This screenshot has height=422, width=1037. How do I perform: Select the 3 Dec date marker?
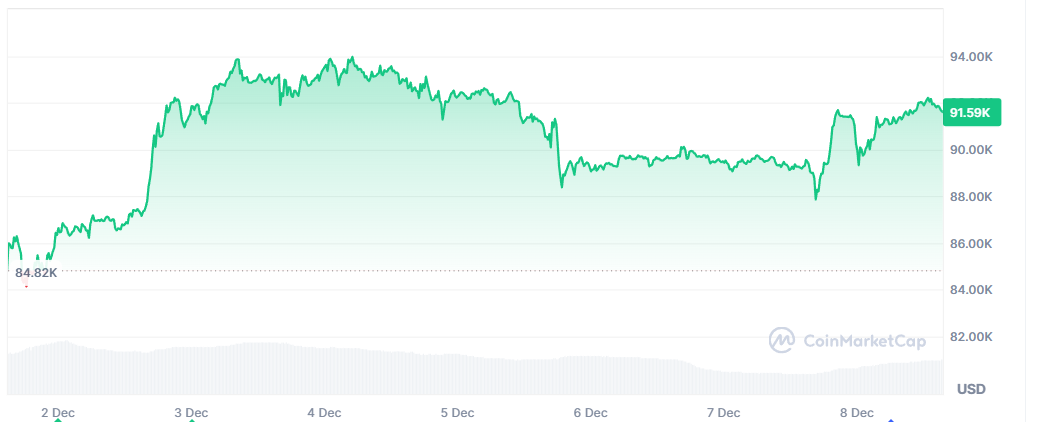pos(191,412)
